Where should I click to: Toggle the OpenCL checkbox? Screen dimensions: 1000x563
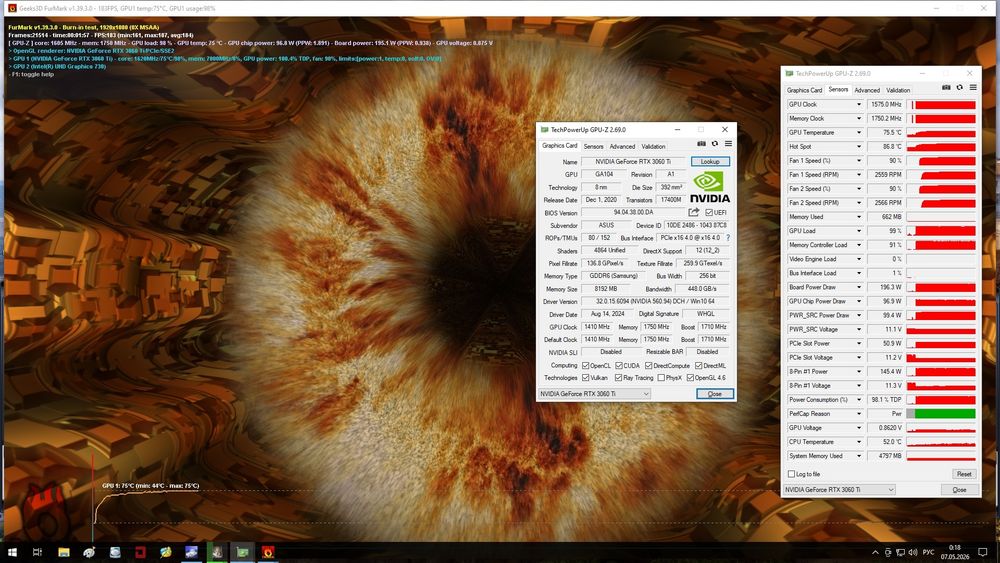click(x=585, y=365)
